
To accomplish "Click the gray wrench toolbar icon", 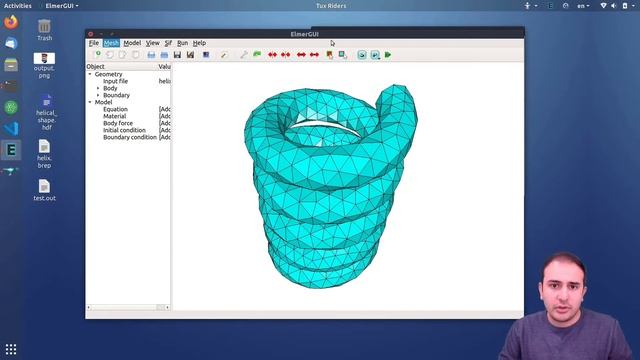I will coord(244,55).
